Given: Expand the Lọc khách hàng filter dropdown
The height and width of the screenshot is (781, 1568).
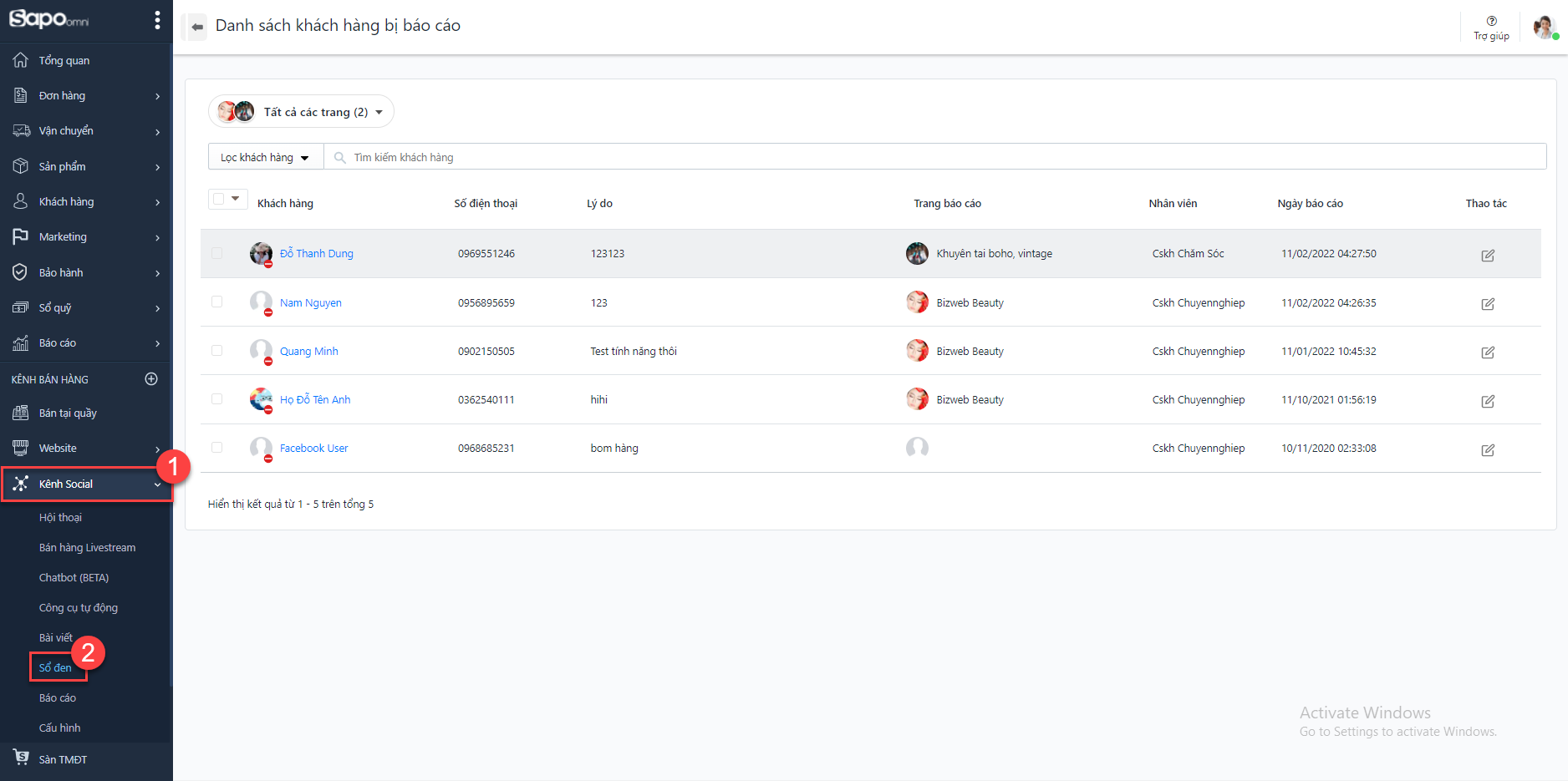Looking at the screenshot, I should [x=265, y=157].
